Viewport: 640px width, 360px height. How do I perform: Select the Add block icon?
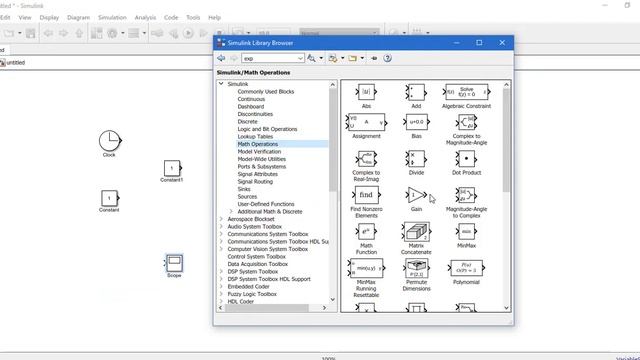(416, 92)
